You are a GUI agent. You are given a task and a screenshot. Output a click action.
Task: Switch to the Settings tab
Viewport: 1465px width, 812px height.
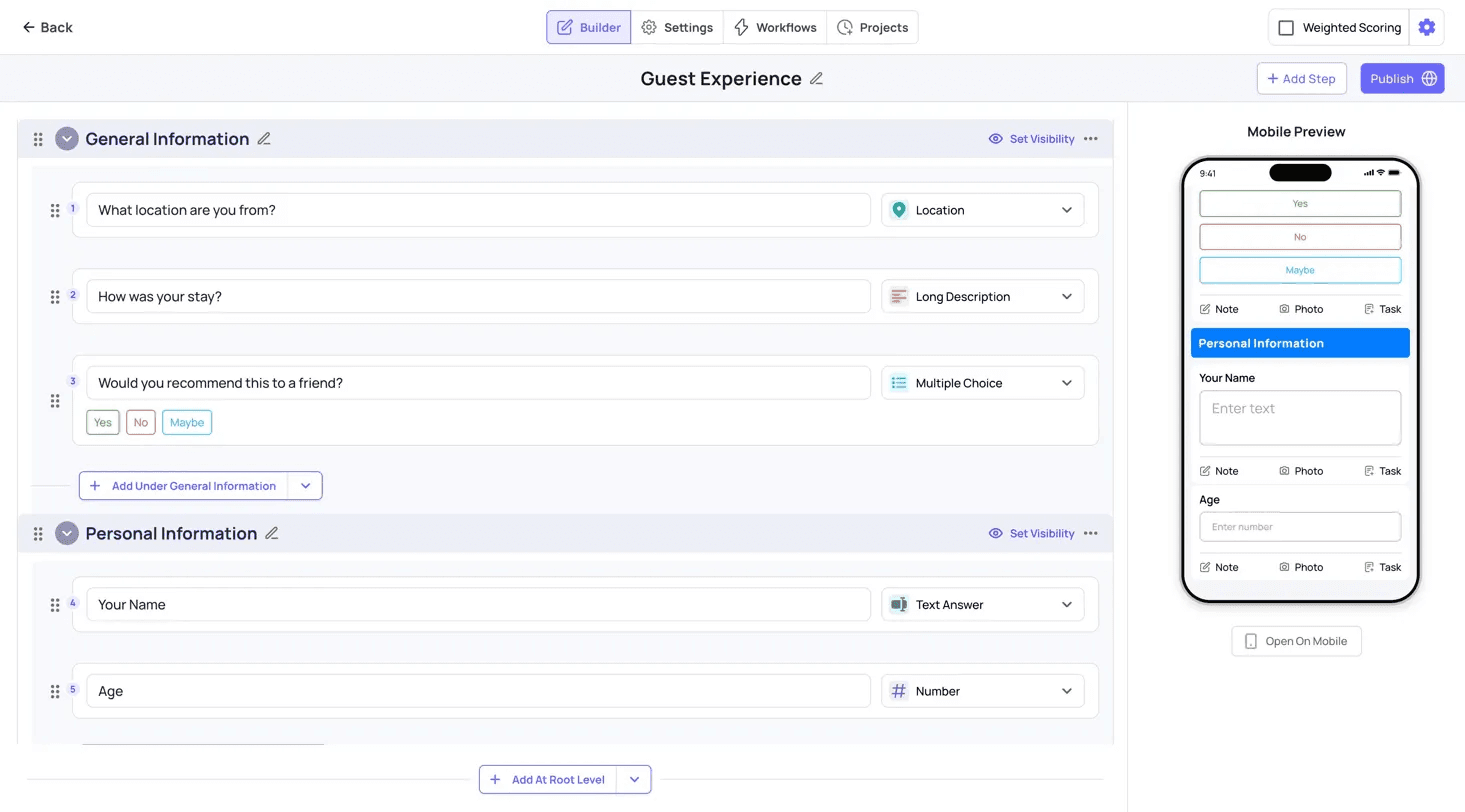(677, 27)
